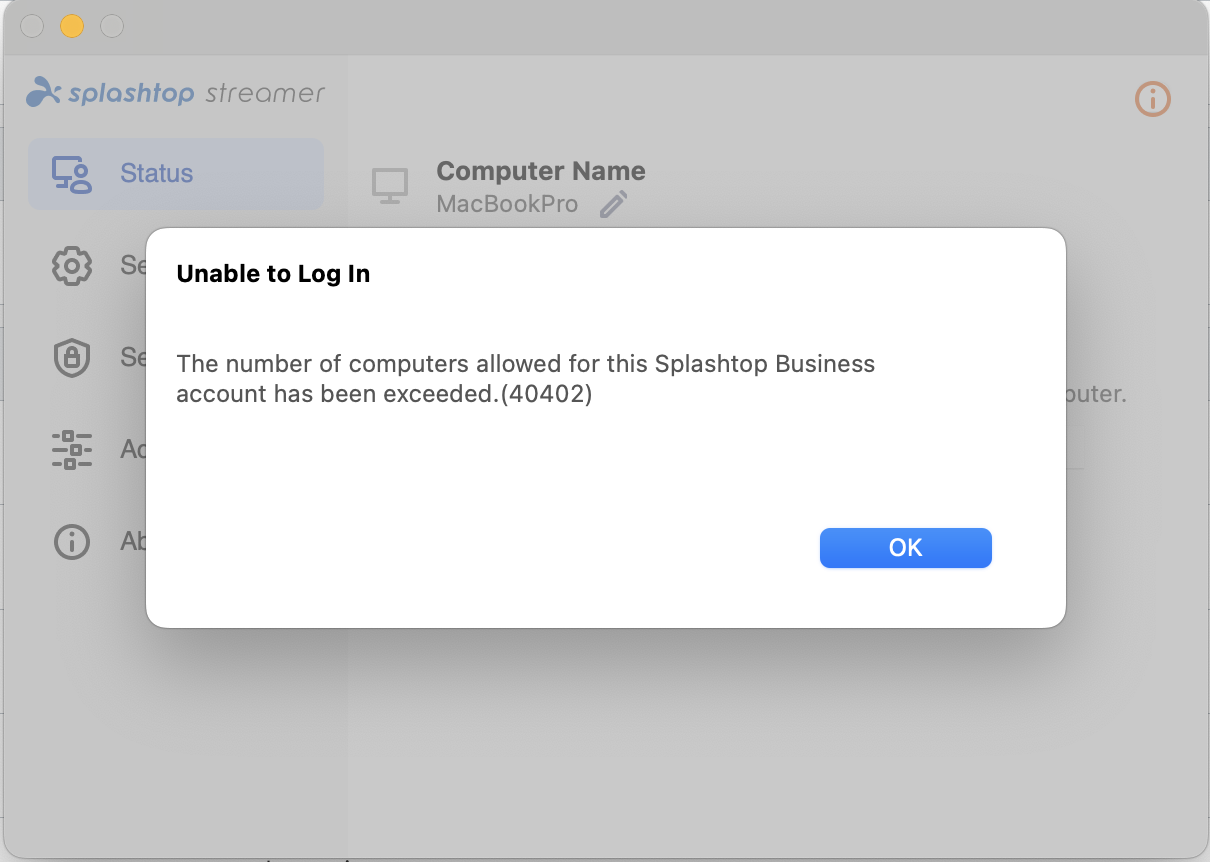1210x862 pixels.
Task: Click the gray close window button
Action: pos(32,26)
